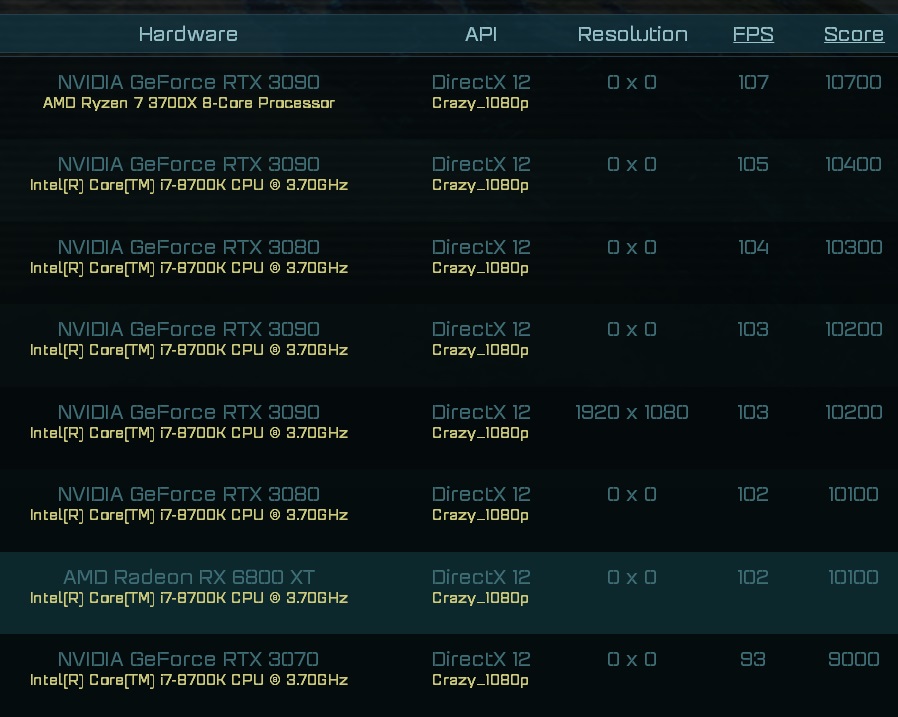
Task: Click the 93 FPS value
Action: pos(753,659)
